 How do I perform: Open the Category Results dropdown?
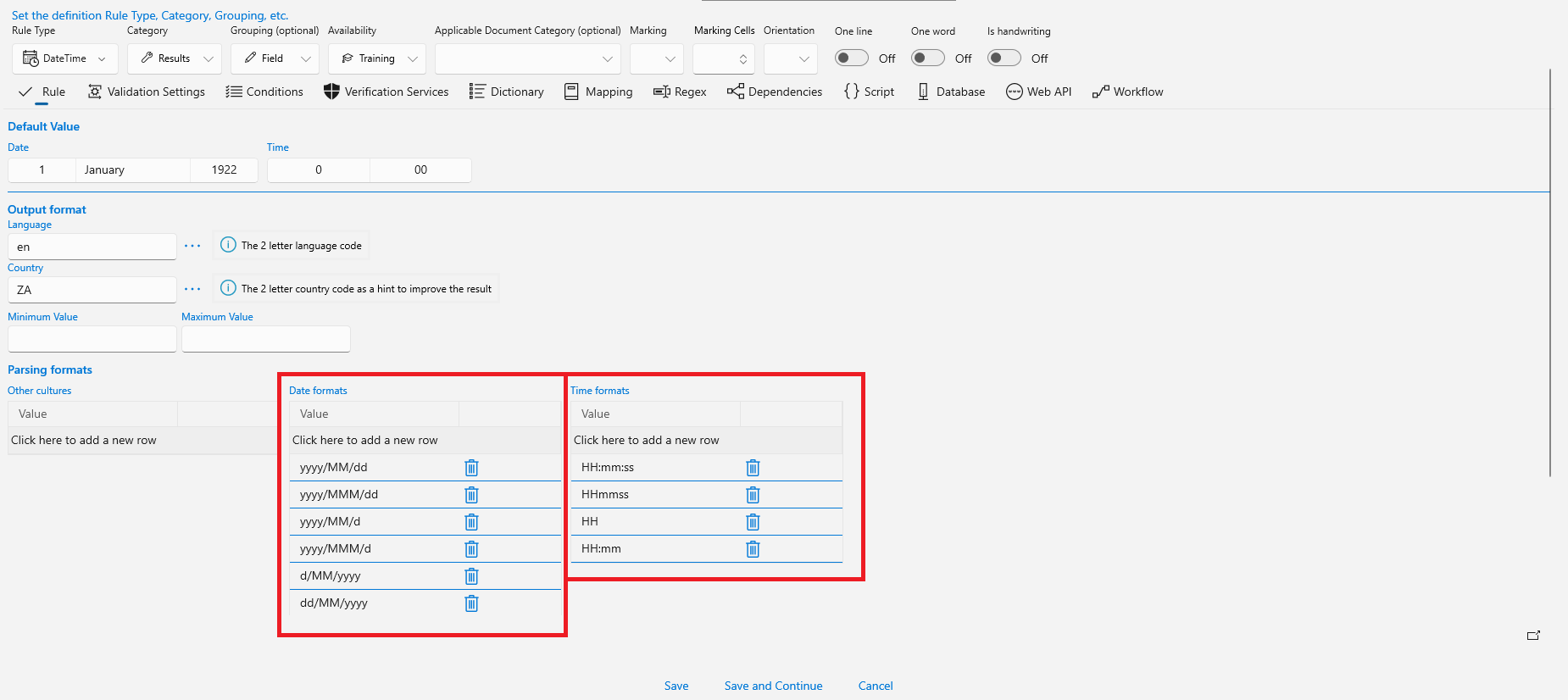pos(175,58)
